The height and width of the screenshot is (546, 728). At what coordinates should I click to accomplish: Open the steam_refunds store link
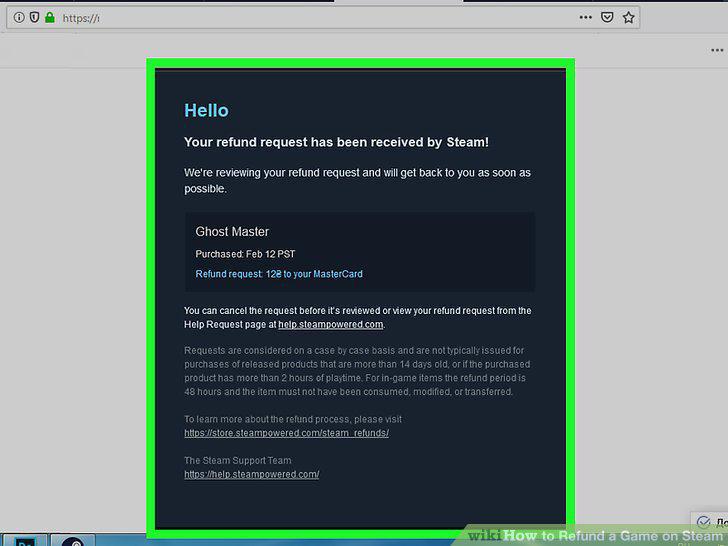point(286,433)
